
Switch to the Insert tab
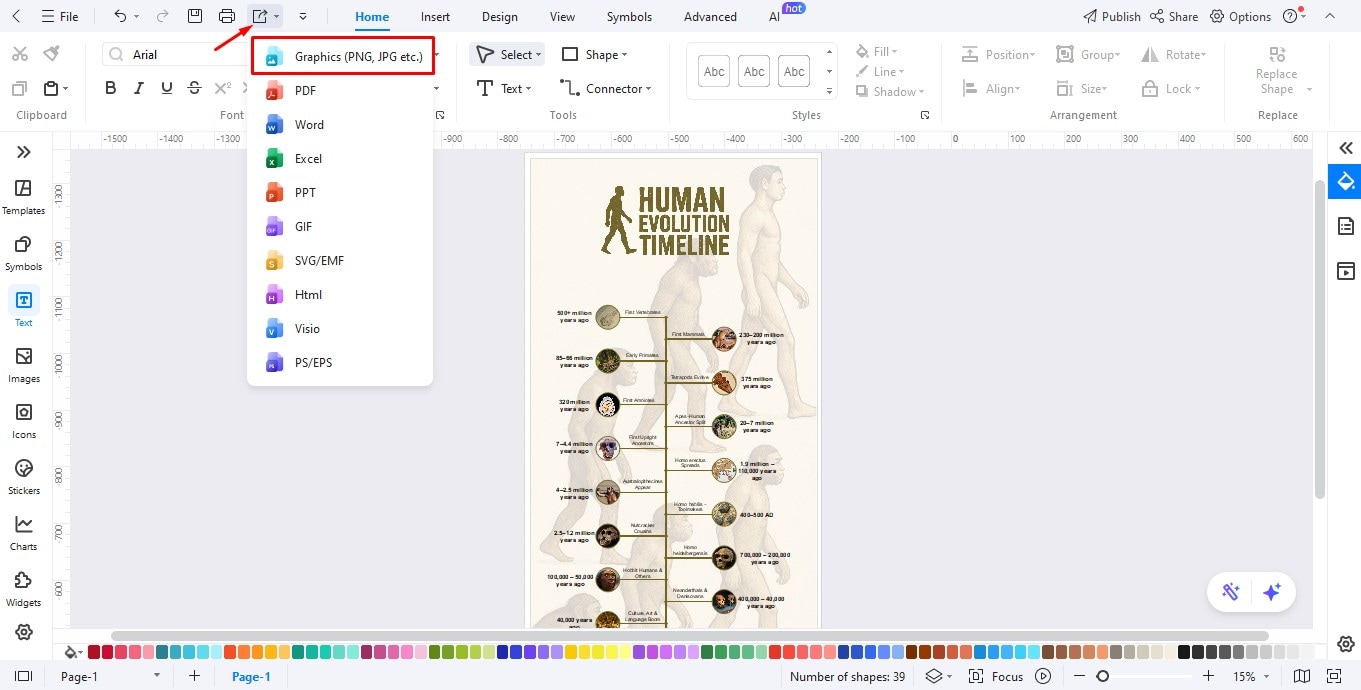(x=435, y=17)
